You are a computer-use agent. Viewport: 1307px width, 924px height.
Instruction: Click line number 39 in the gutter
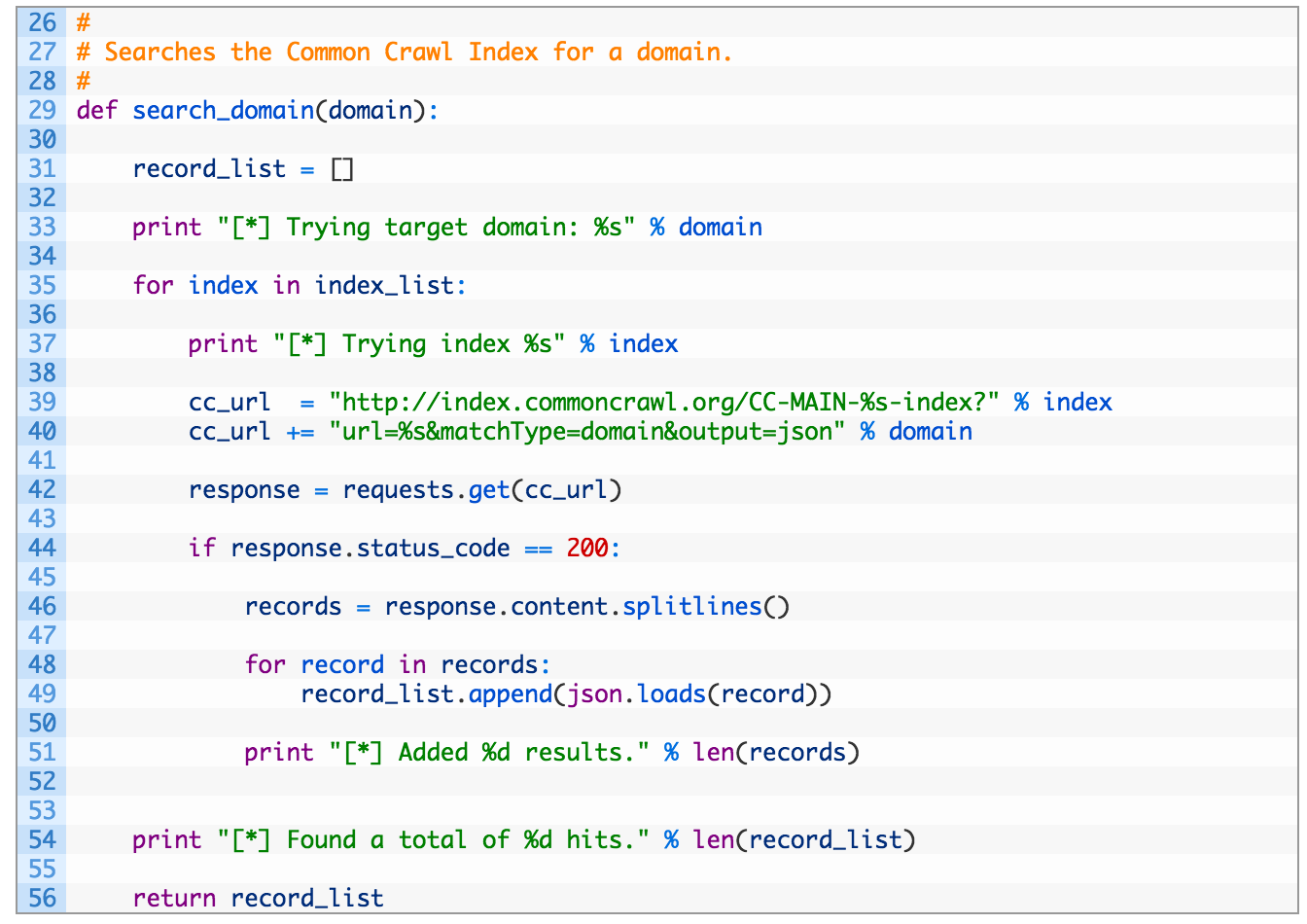[42, 402]
